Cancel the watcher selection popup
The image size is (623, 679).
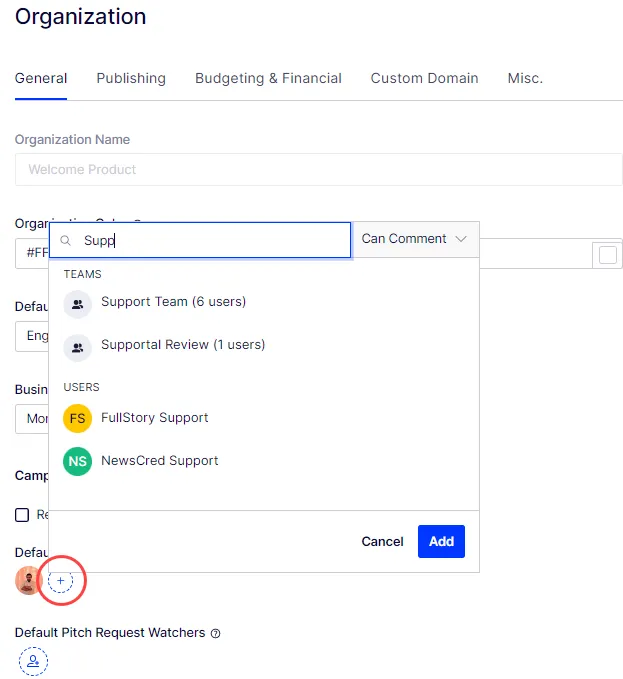(x=382, y=541)
